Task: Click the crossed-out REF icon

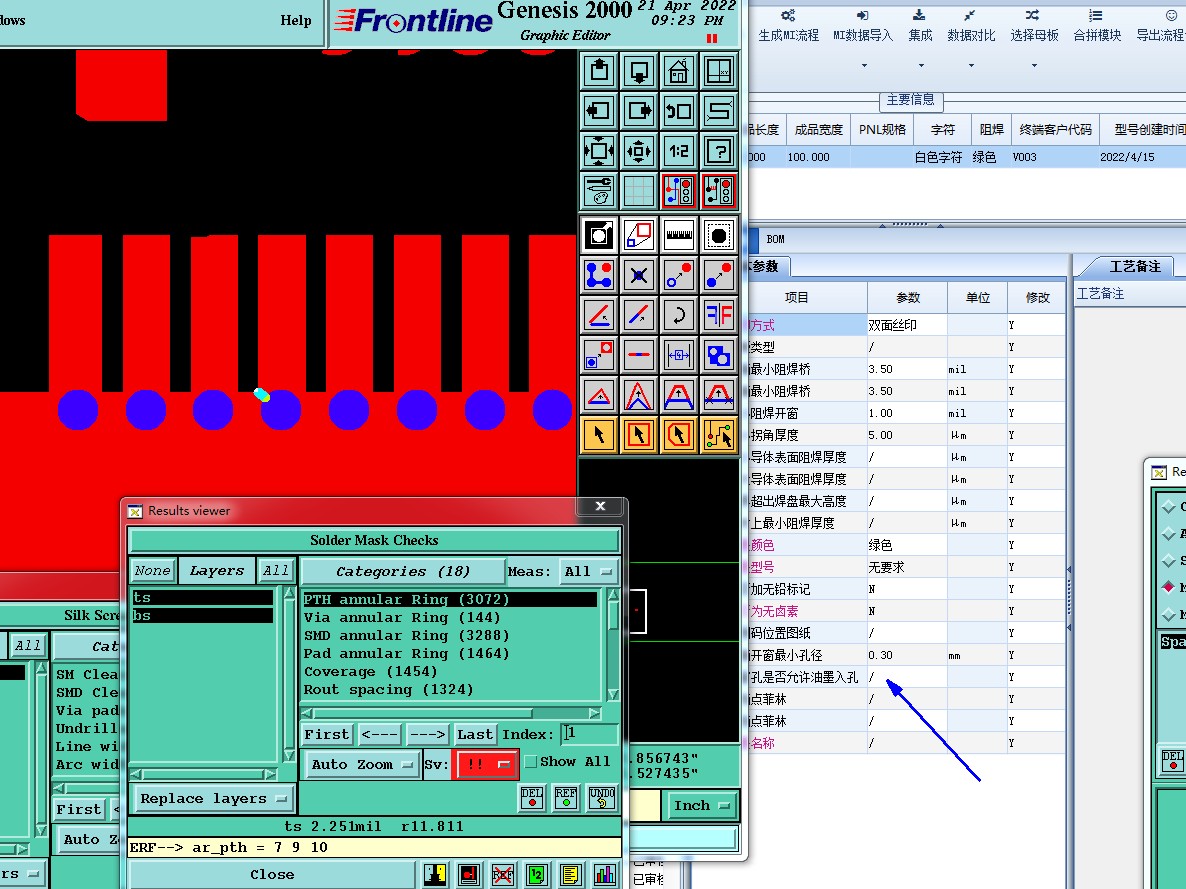Action: tap(502, 875)
